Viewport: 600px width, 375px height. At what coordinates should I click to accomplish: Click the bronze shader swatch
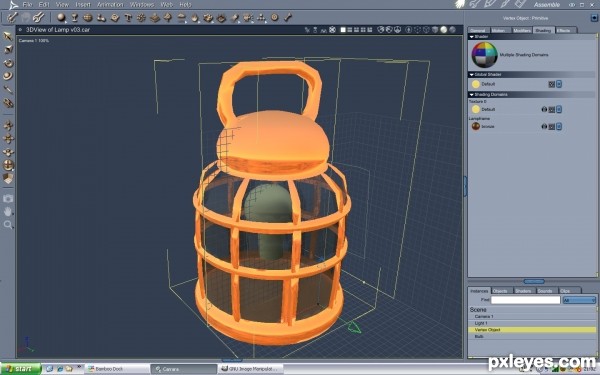click(x=476, y=126)
